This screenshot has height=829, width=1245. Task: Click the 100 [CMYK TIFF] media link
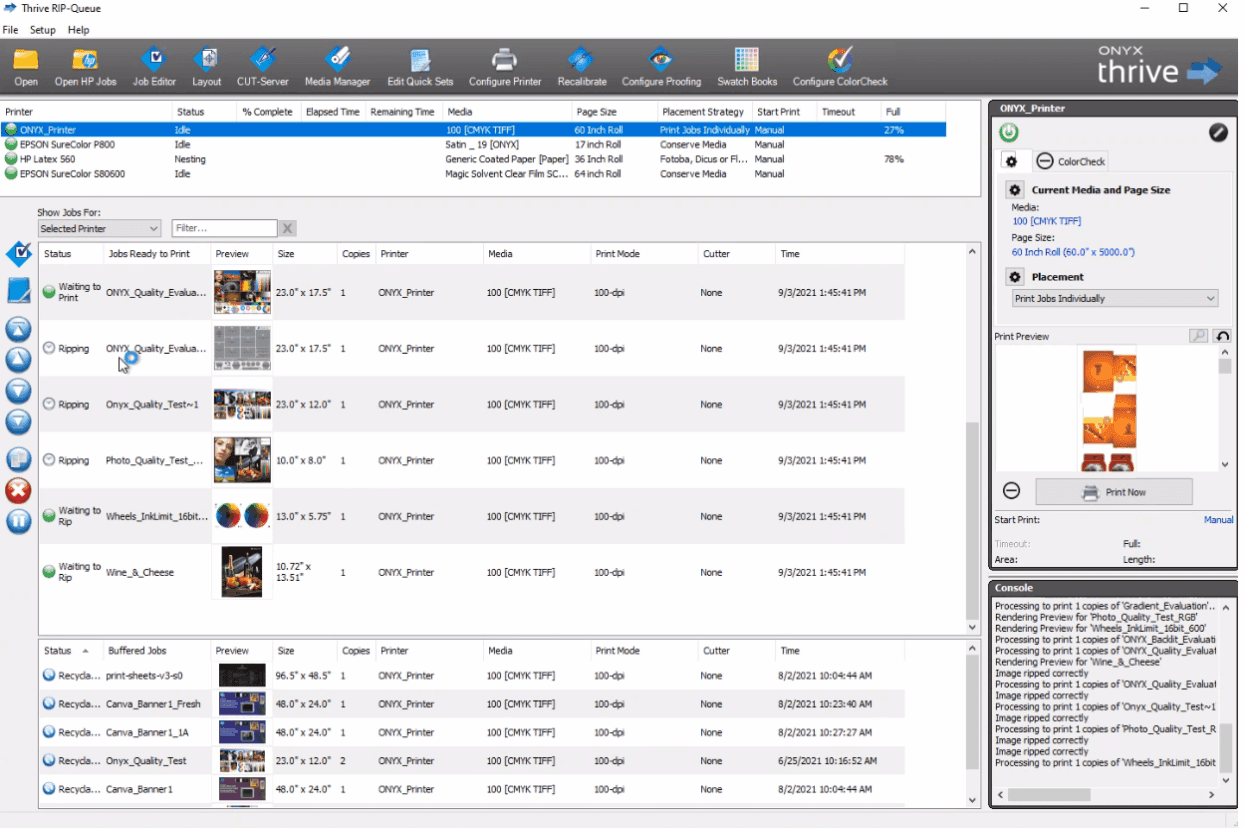click(x=1046, y=221)
